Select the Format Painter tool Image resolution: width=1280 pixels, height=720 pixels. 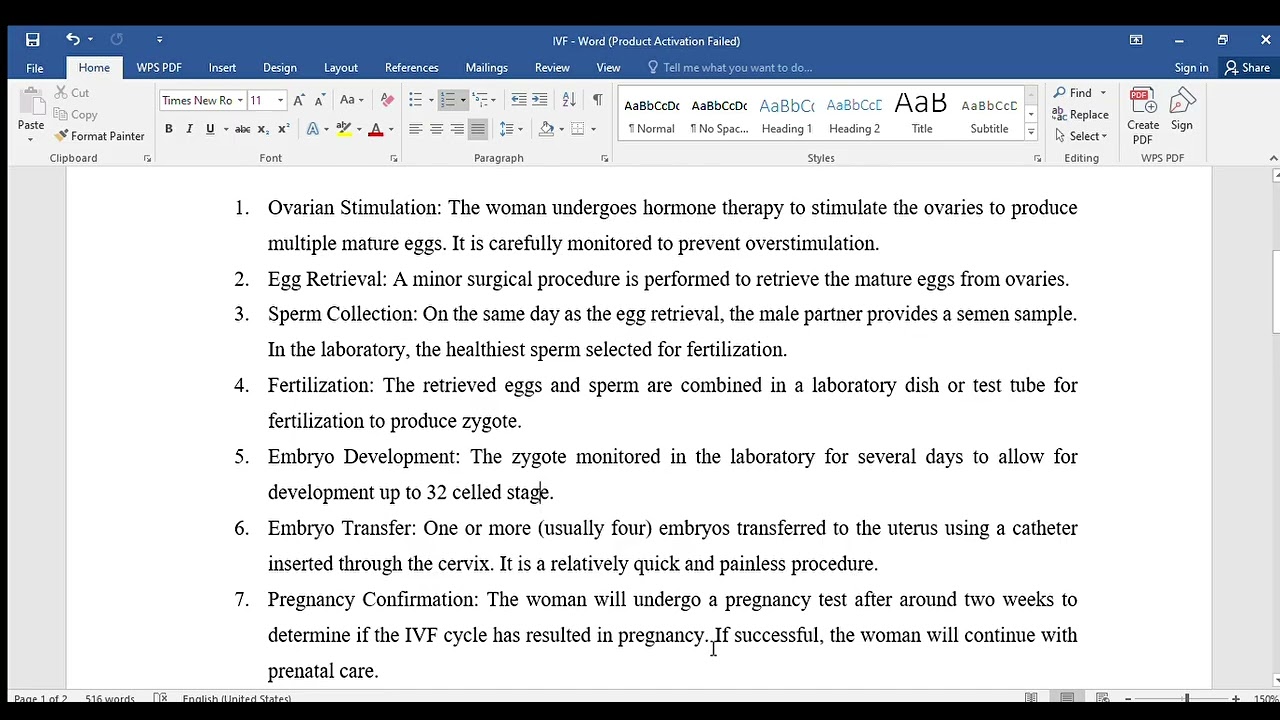(100, 136)
